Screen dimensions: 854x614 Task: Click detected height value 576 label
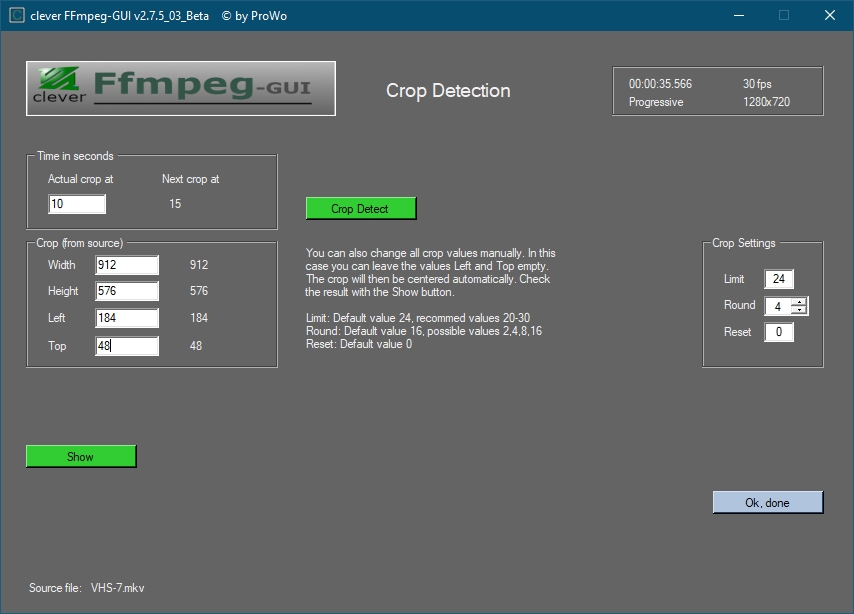(x=199, y=291)
